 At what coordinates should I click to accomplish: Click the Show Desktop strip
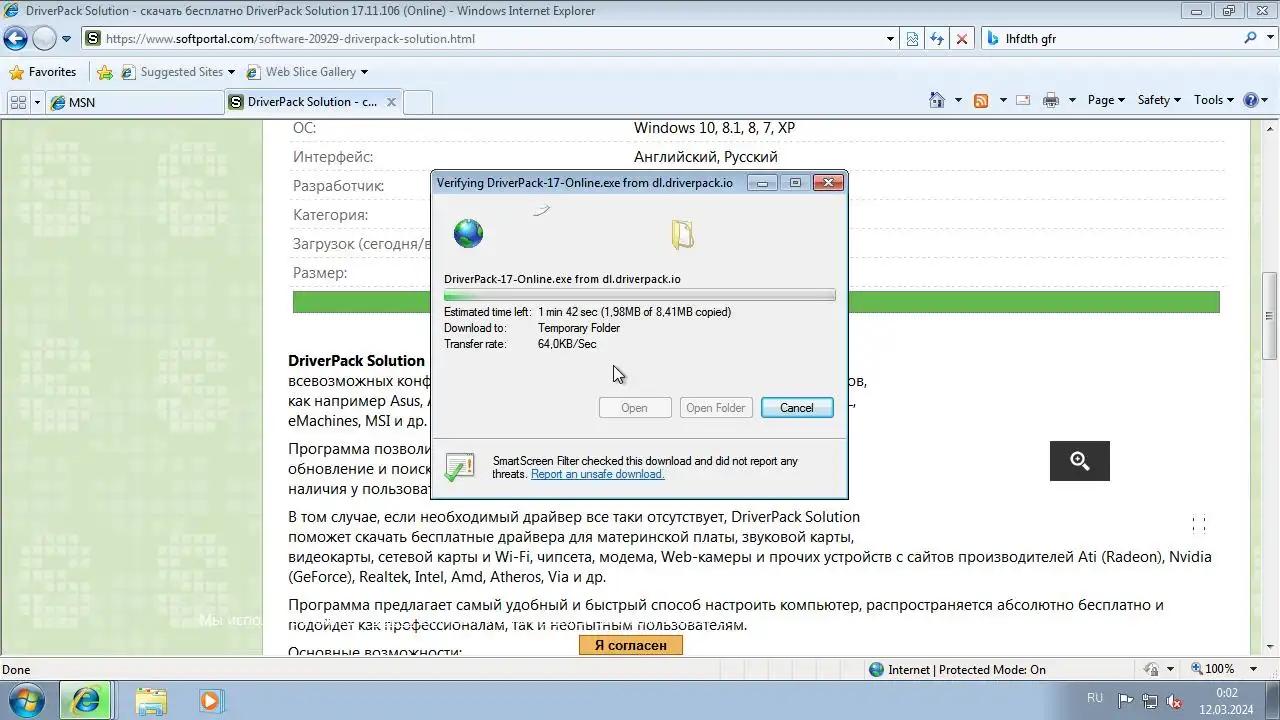coord(1272,700)
